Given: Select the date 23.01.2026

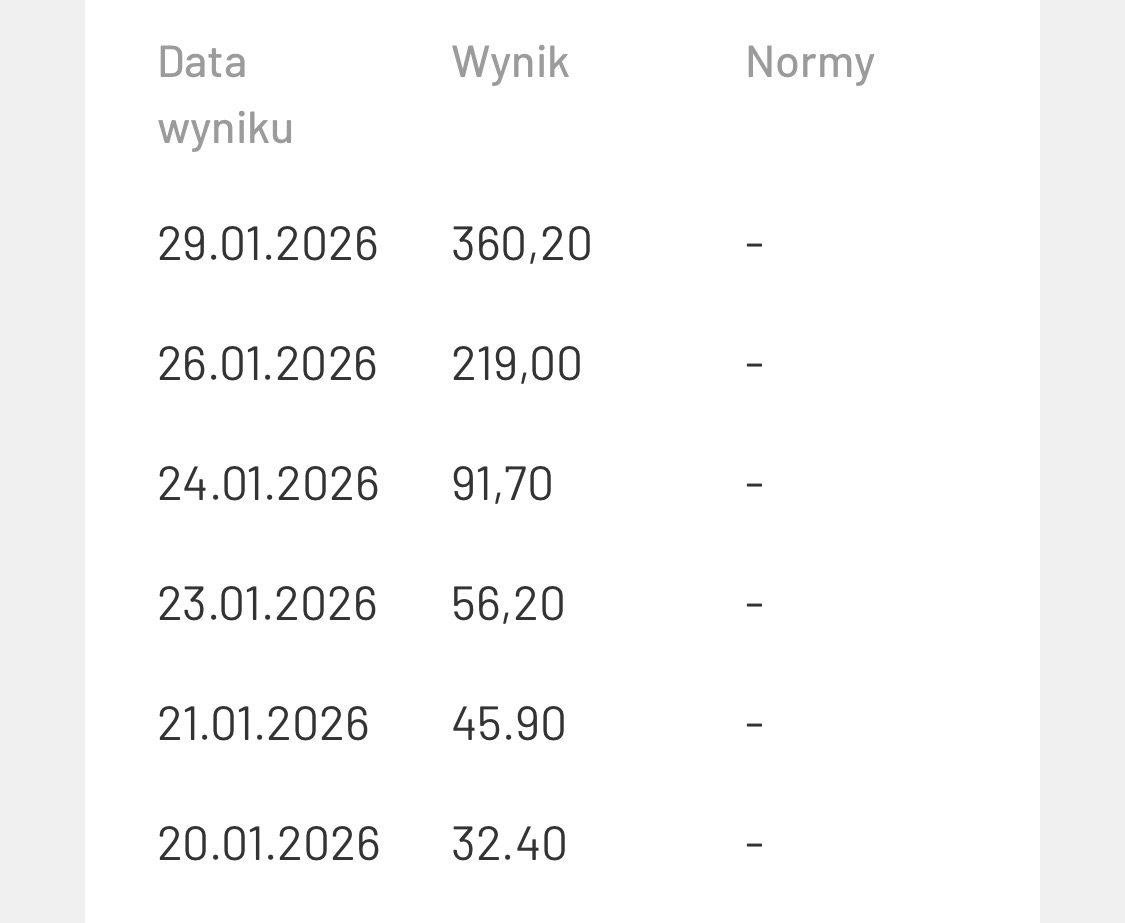Looking at the screenshot, I should (x=267, y=604).
